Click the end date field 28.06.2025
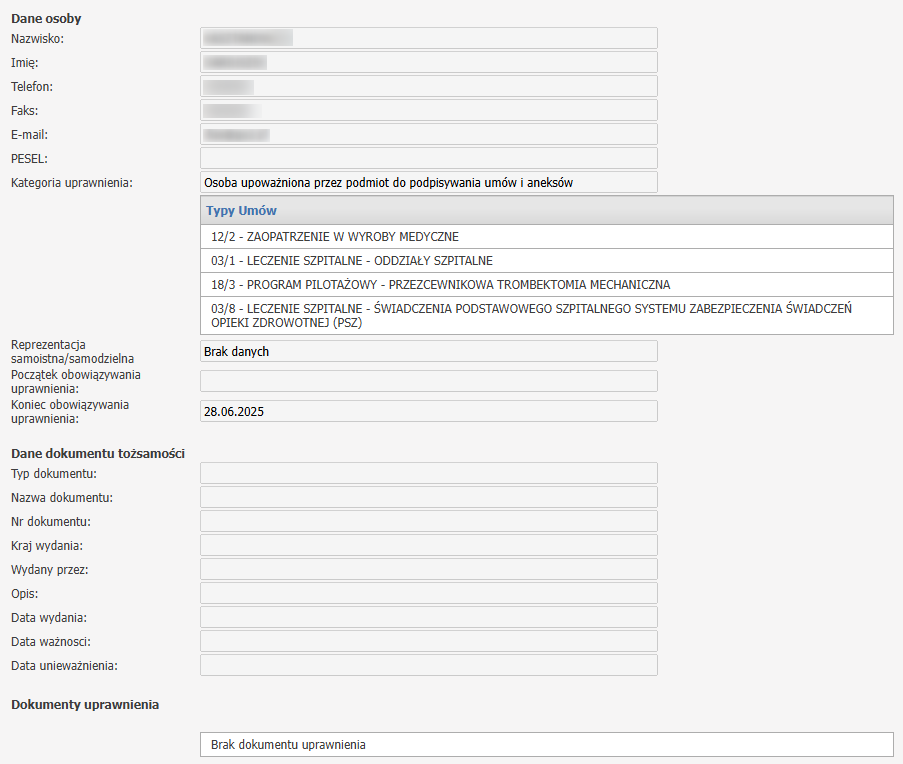Screen dimensions: 903x764 coord(429,411)
